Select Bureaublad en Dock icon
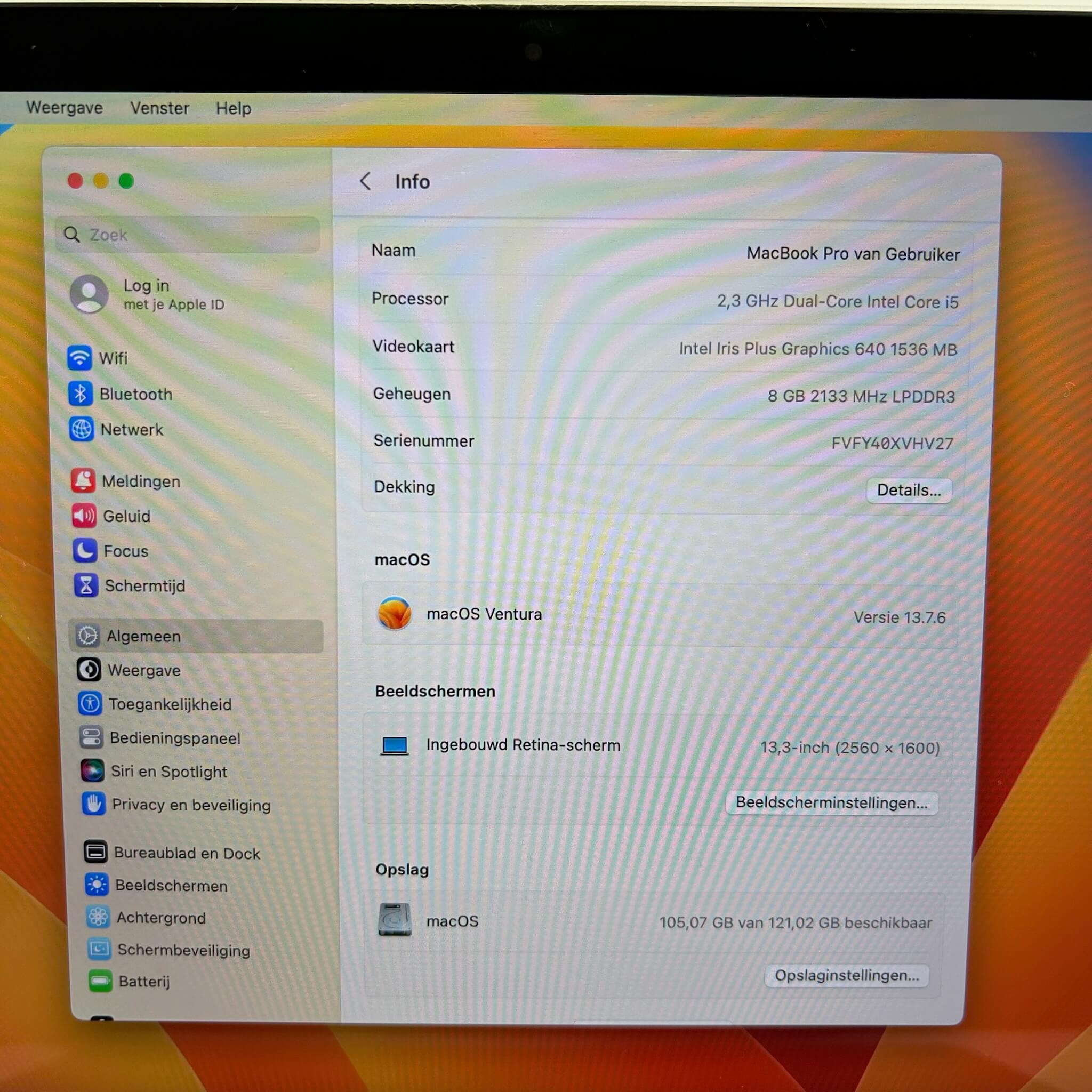This screenshot has height=1092, width=1092. [95, 852]
